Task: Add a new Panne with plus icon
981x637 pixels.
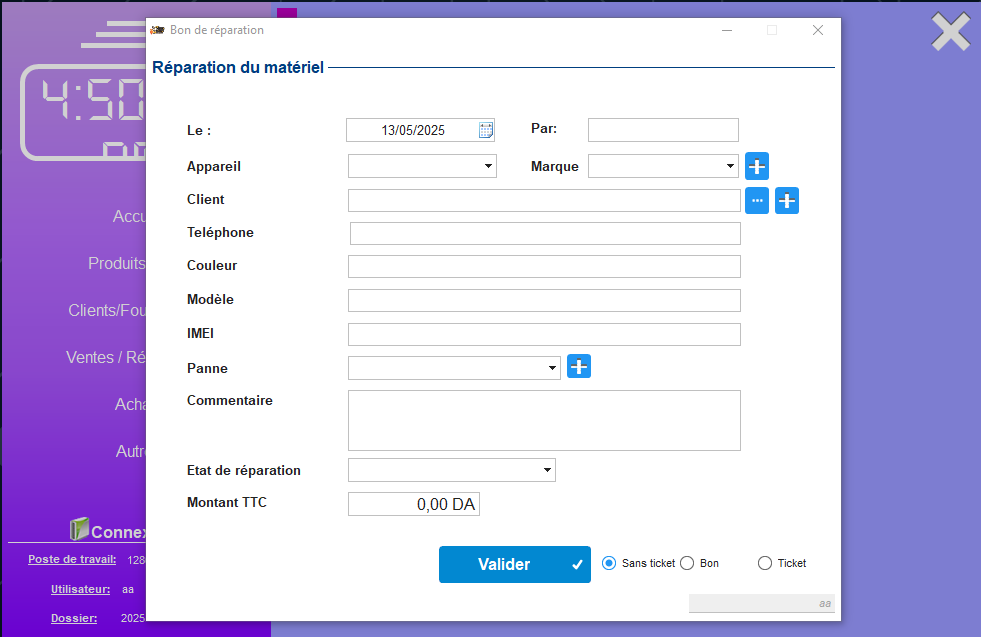Action: 579,367
